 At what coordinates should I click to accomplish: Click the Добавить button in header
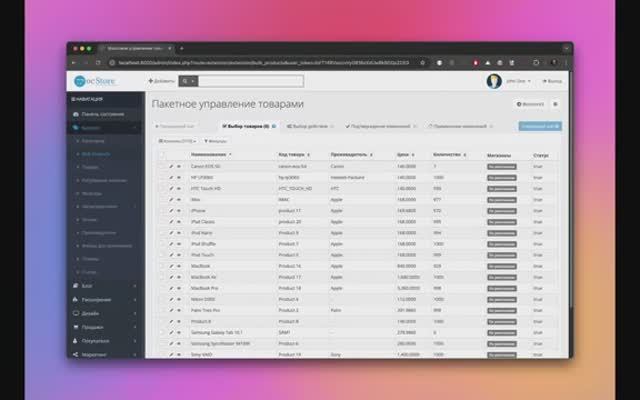[x=161, y=81]
